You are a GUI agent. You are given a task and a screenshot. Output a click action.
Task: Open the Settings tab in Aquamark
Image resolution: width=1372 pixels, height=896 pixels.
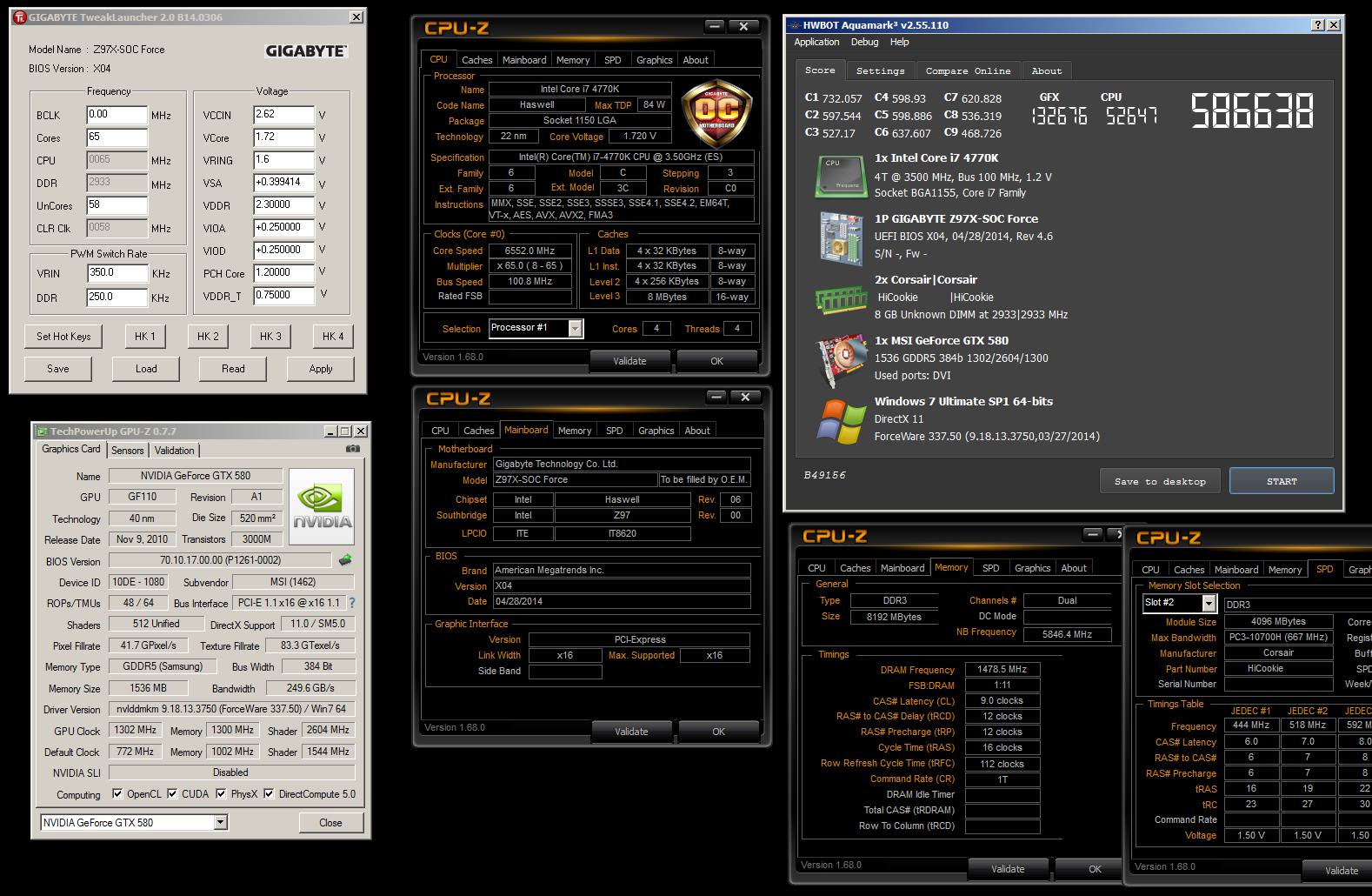881,70
